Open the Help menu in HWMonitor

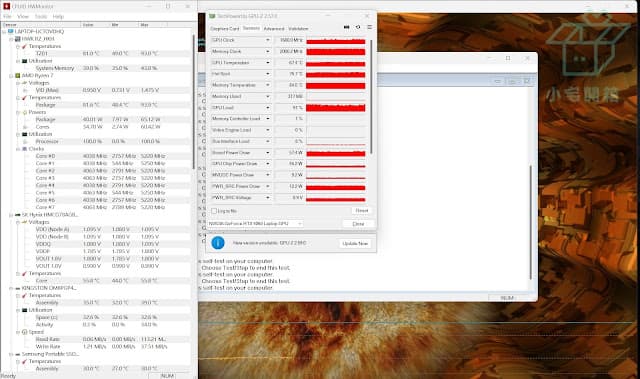pos(58,16)
